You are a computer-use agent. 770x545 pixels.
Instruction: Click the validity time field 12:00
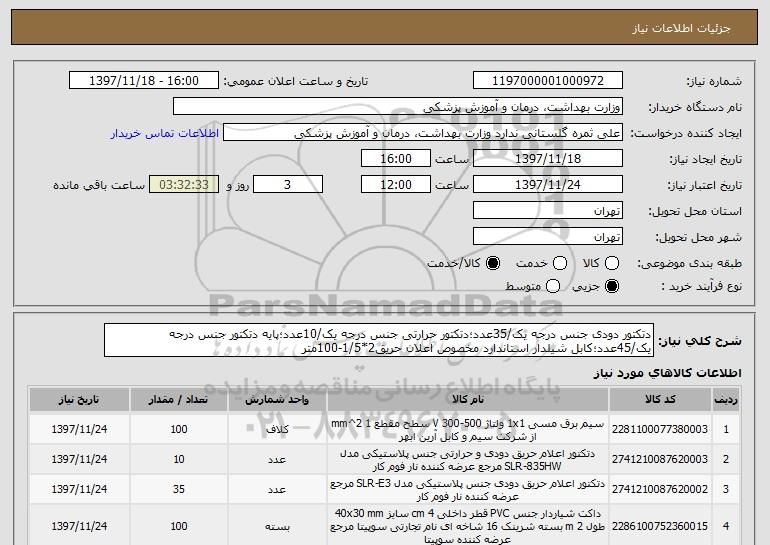pyautogui.click(x=396, y=185)
